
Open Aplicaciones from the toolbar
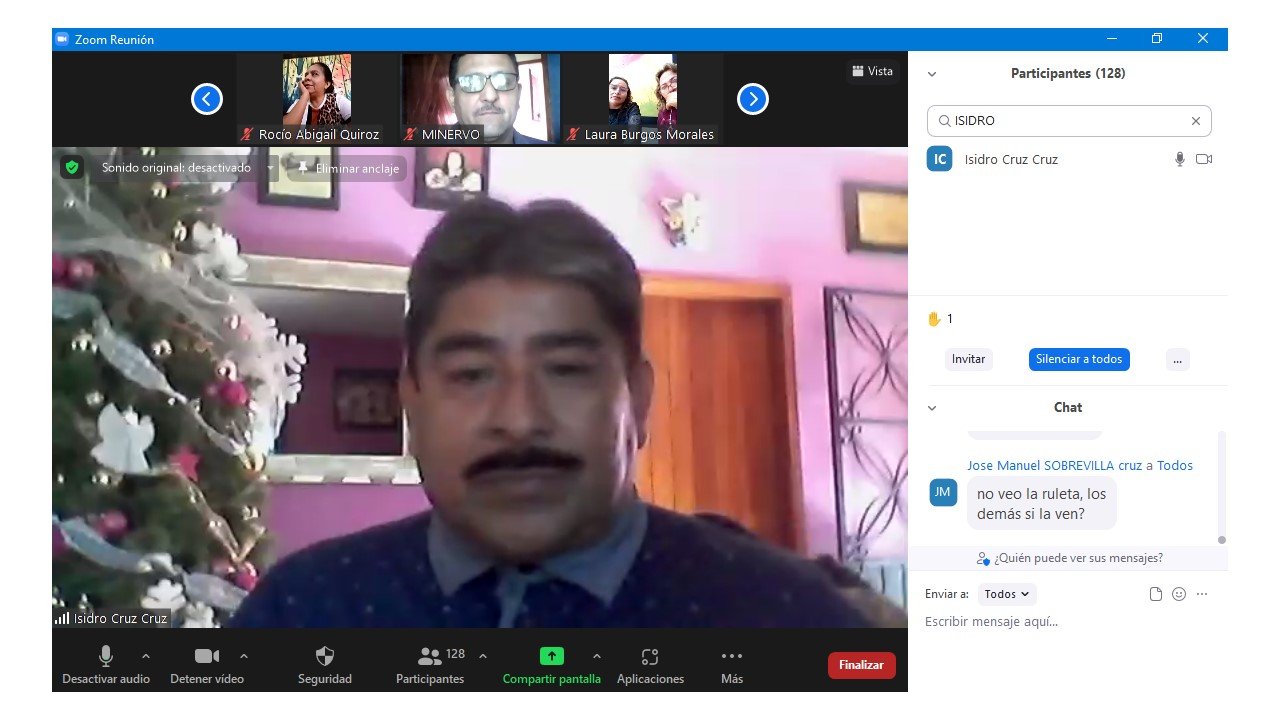pos(650,657)
